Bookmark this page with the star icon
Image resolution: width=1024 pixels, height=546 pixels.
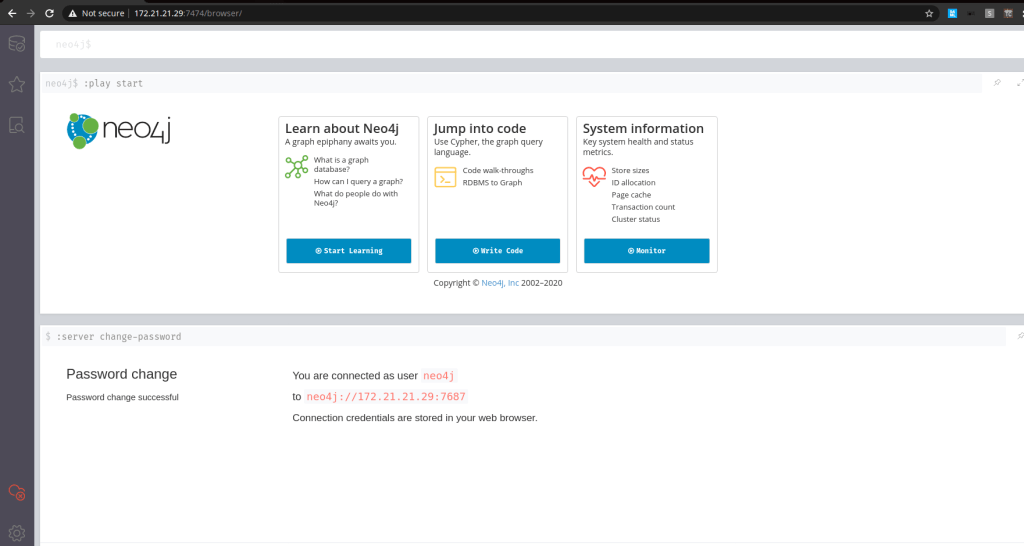(929, 13)
